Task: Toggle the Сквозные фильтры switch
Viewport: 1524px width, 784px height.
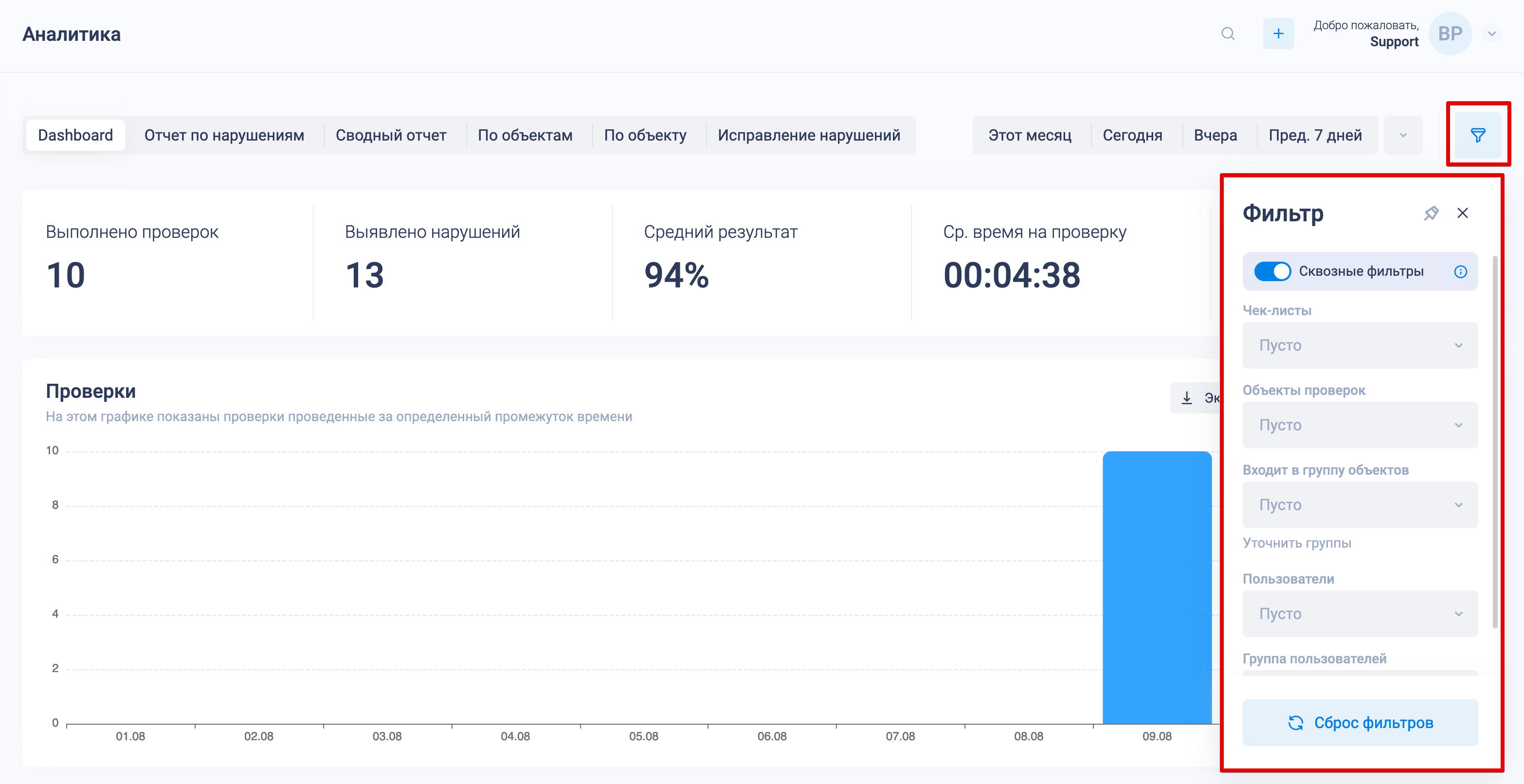Action: pos(1272,271)
